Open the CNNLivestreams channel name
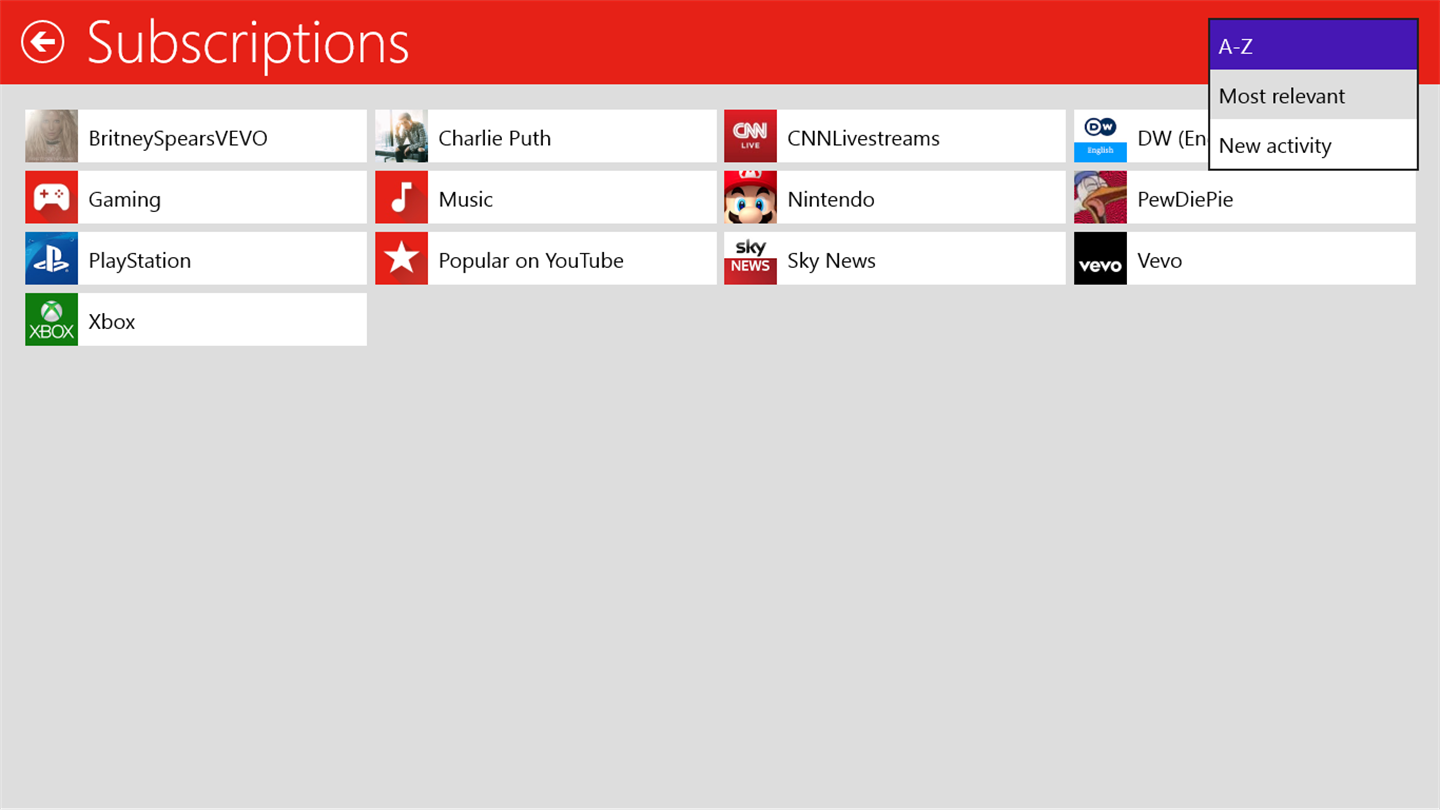Screen dimensions: 1440x810 click(863, 138)
